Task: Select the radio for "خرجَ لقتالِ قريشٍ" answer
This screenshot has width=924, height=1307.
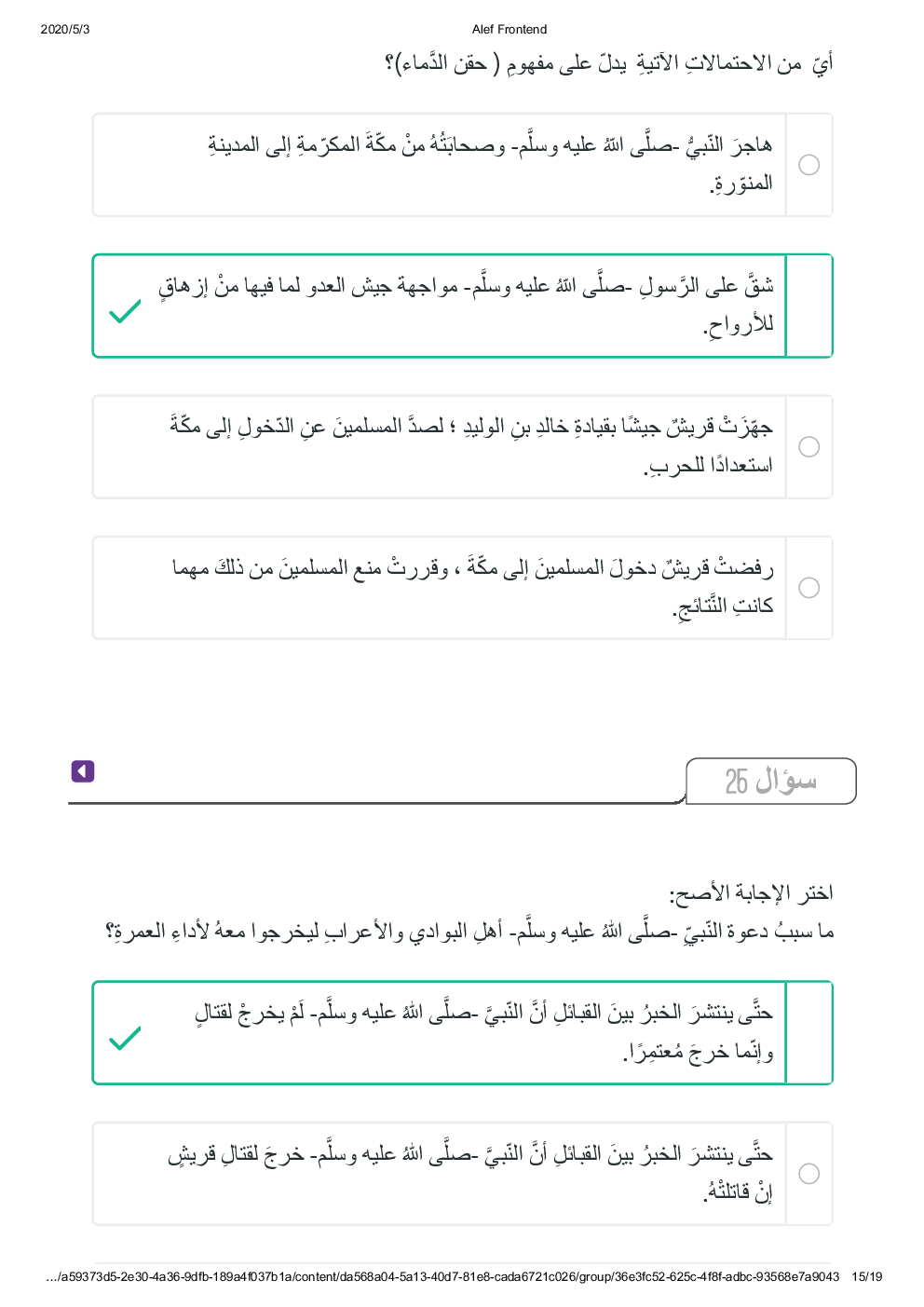Action: 809,1174
